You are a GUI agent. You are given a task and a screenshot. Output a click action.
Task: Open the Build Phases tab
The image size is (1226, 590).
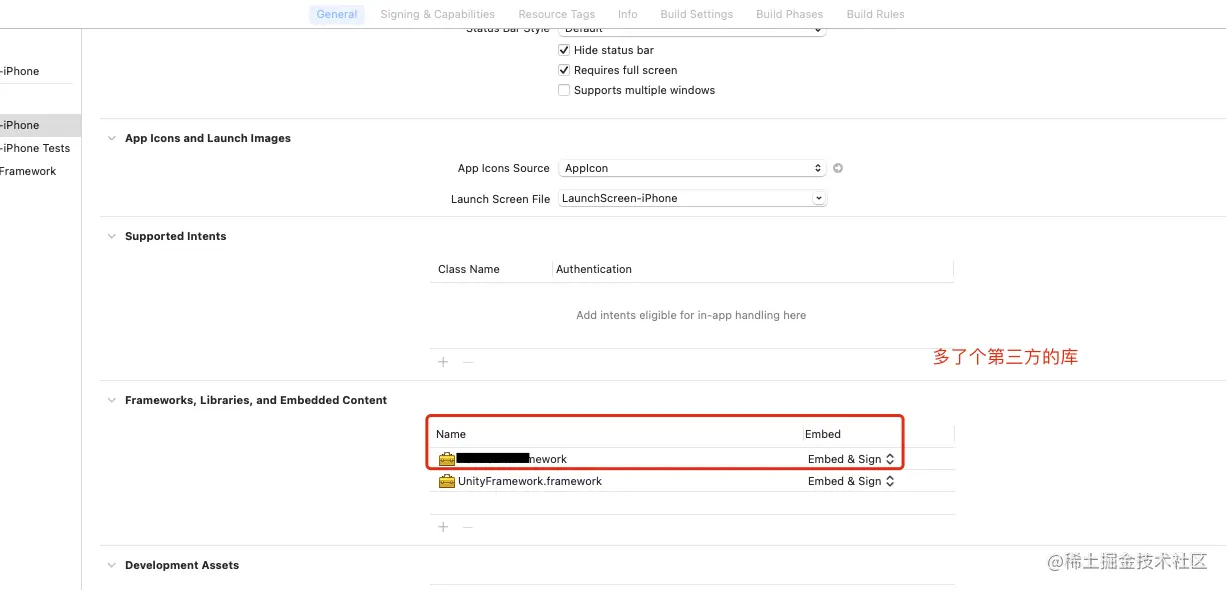(789, 14)
